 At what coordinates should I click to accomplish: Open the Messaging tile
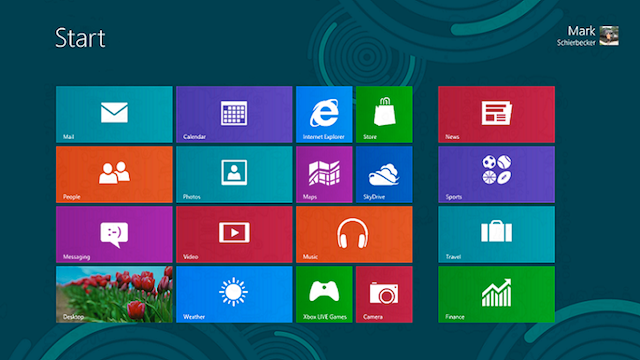[x=114, y=234]
